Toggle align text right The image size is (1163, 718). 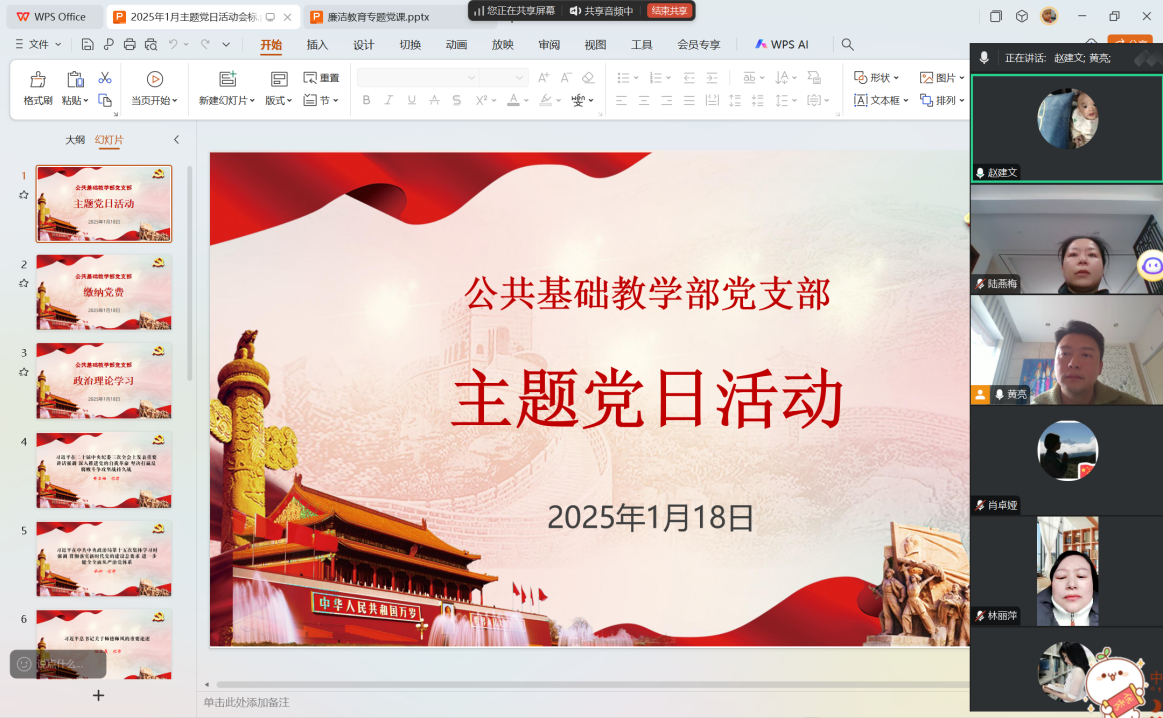pos(667,100)
